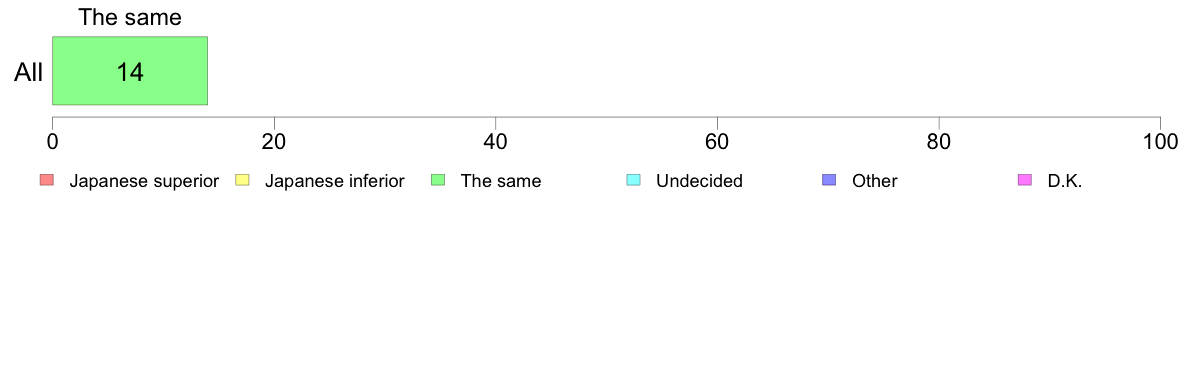
Task: Click the 80 axis tick label
Action: tap(939, 142)
